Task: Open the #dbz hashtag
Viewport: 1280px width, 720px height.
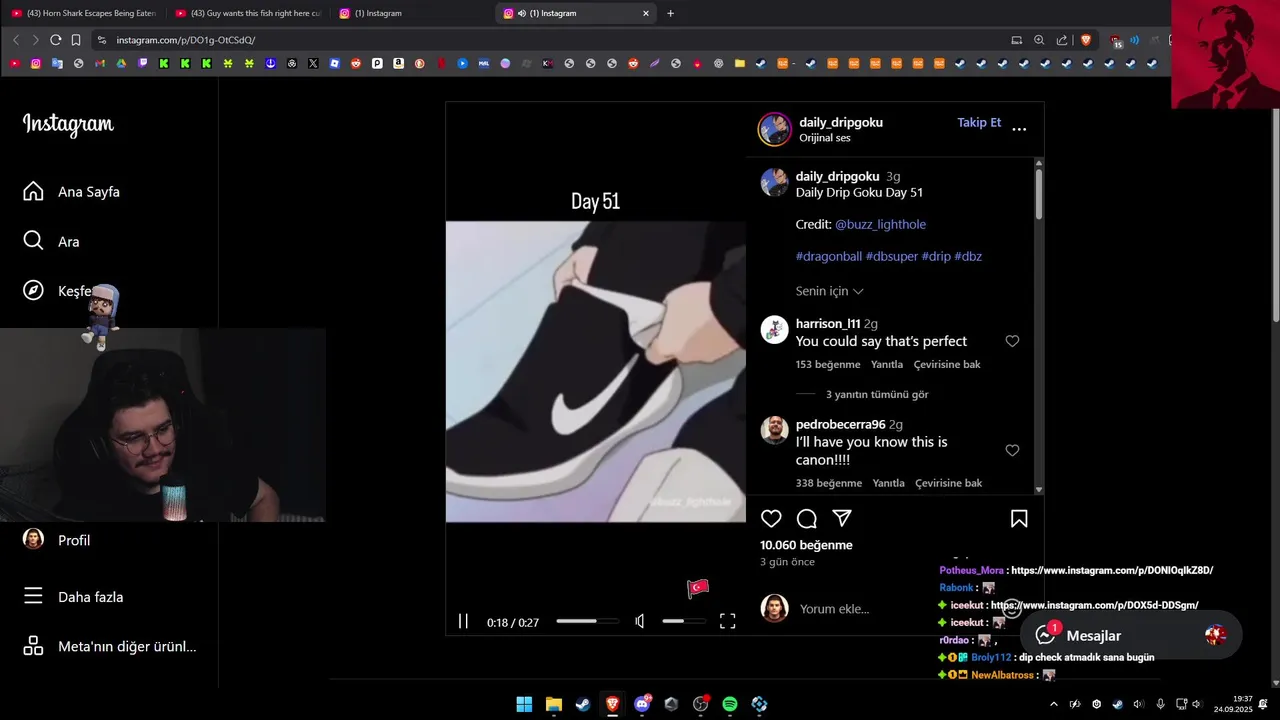Action: pyautogui.click(x=968, y=256)
